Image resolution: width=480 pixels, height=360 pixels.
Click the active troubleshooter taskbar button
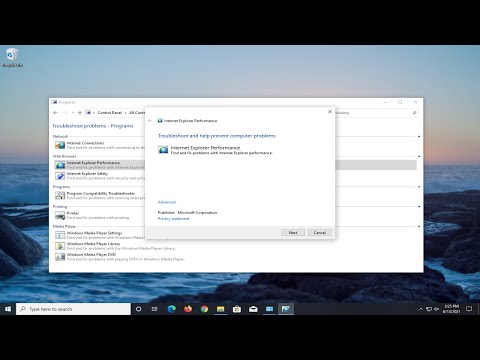286,309
